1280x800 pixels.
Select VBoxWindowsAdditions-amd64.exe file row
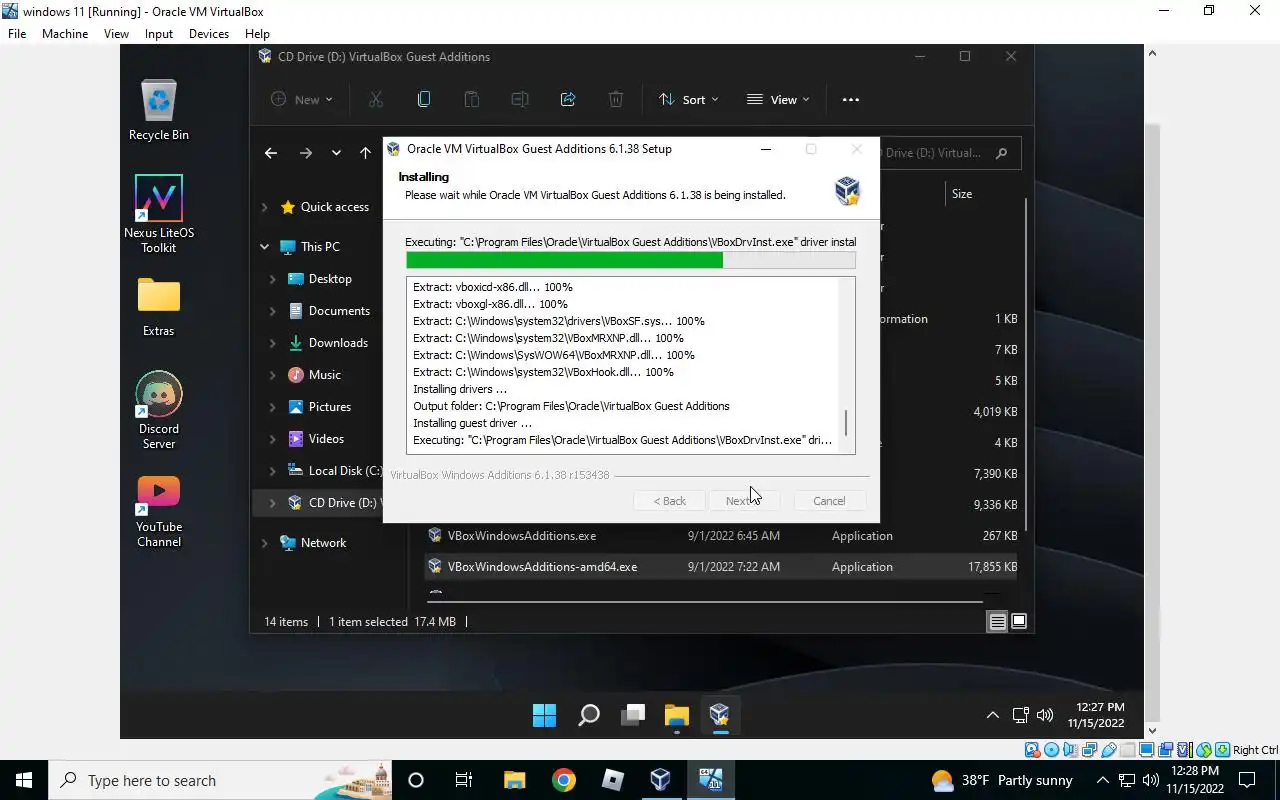(x=721, y=567)
